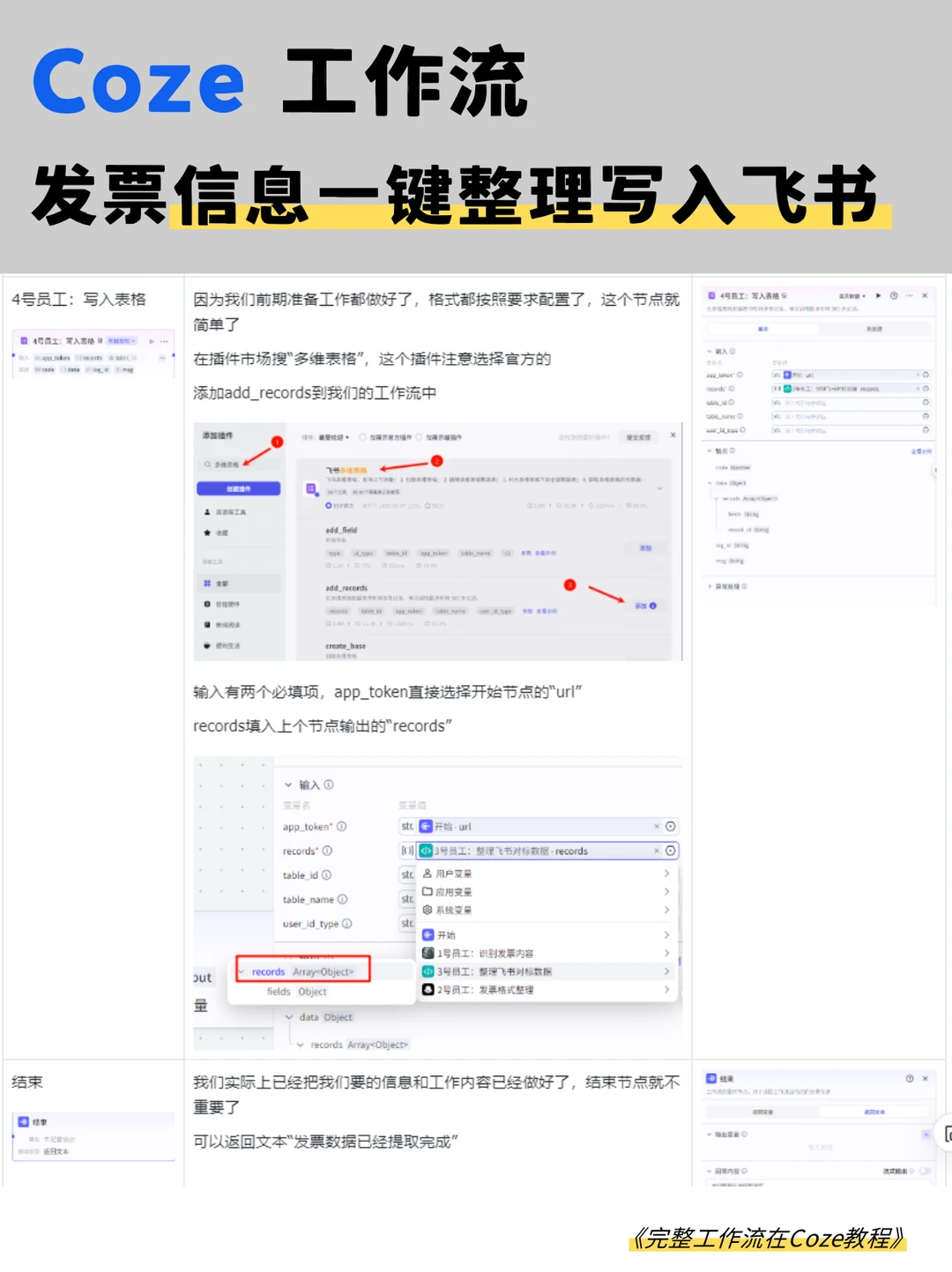Viewport: 952px width, 1272px height.
Task: Open more menu on 4号员工 node thumbnail
Action: 164,340
